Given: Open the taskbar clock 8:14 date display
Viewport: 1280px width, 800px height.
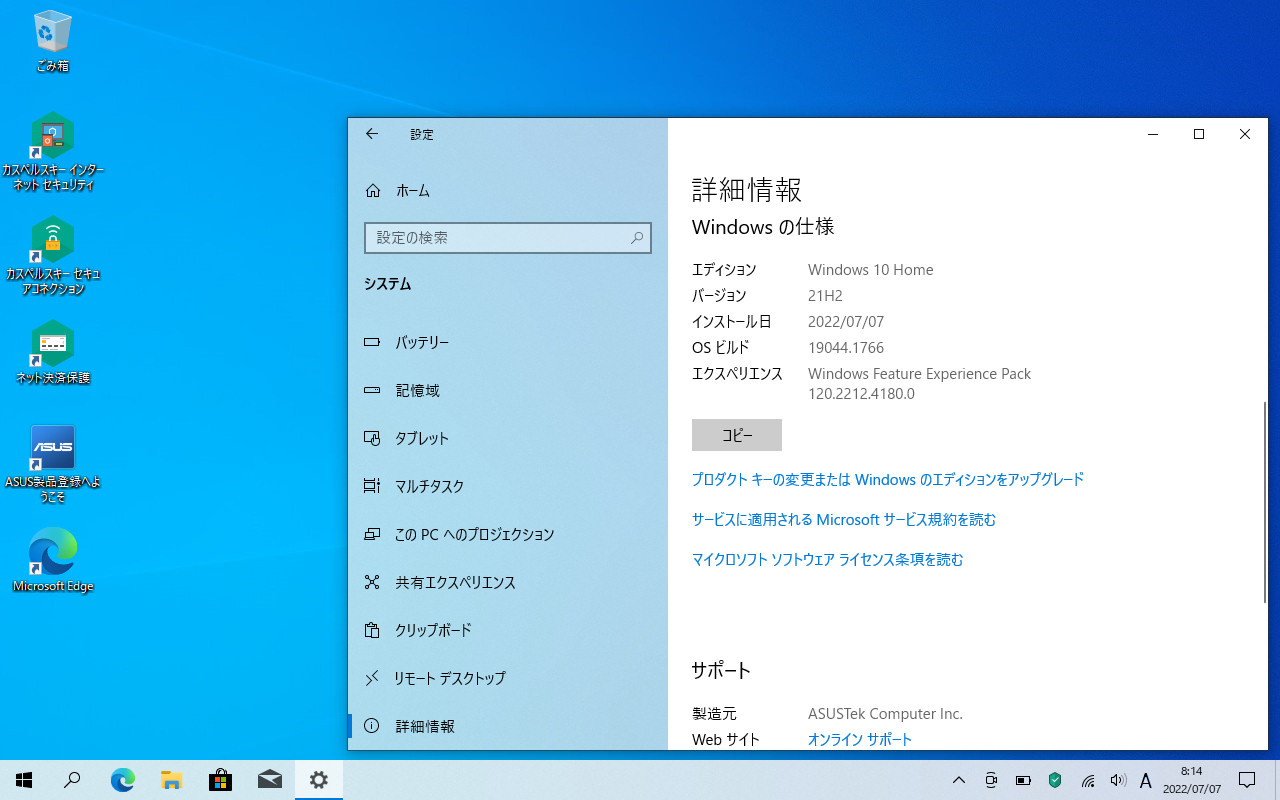Looking at the screenshot, I should coord(1191,780).
